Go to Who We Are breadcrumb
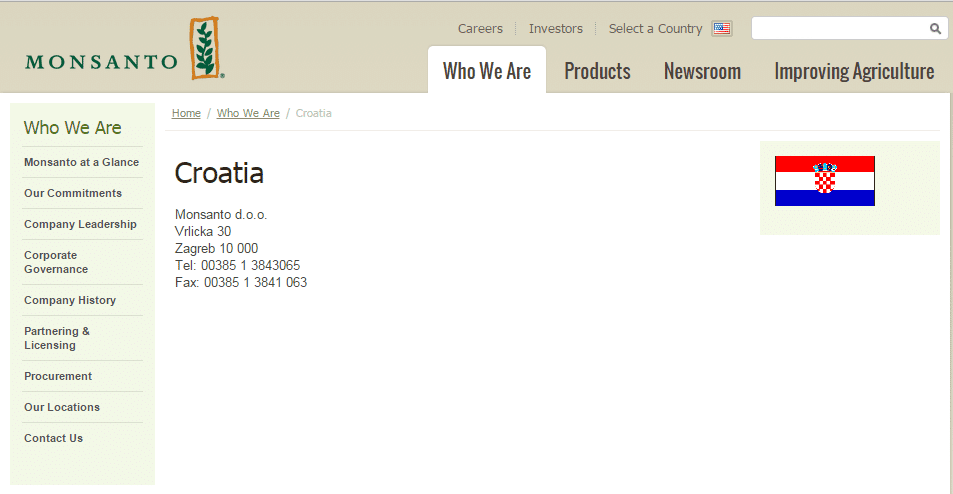Viewport: 953px width, 494px height. click(248, 113)
